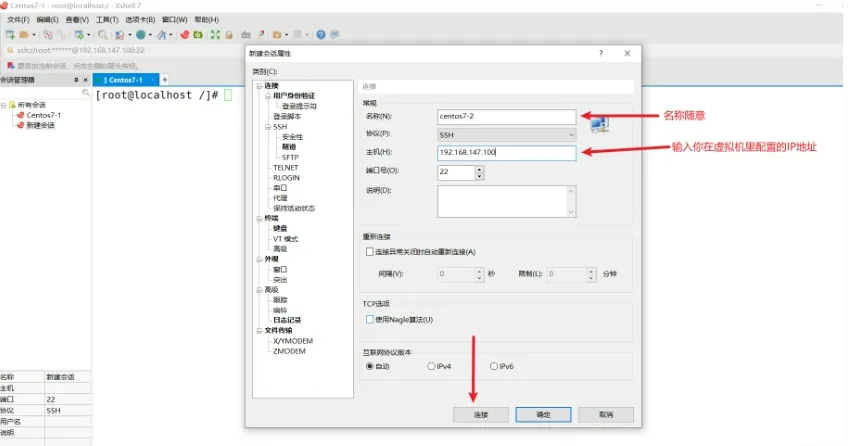Image resolution: width=848 pixels, height=446 pixels.
Task: Click the globe encoding icon in toolbar
Action: point(141,35)
